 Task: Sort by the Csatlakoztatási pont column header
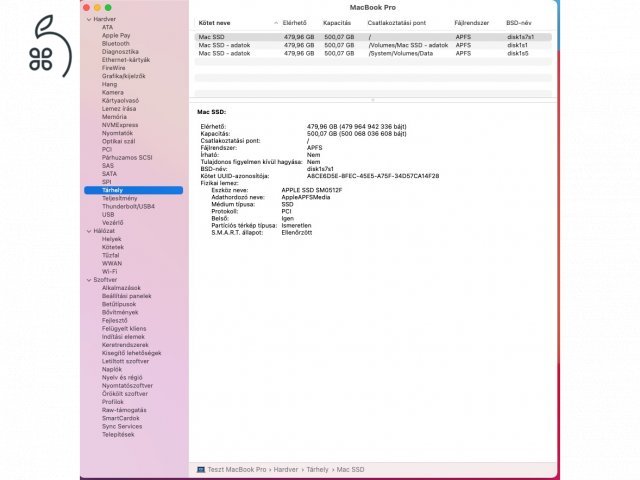click(x=396, y=23)
